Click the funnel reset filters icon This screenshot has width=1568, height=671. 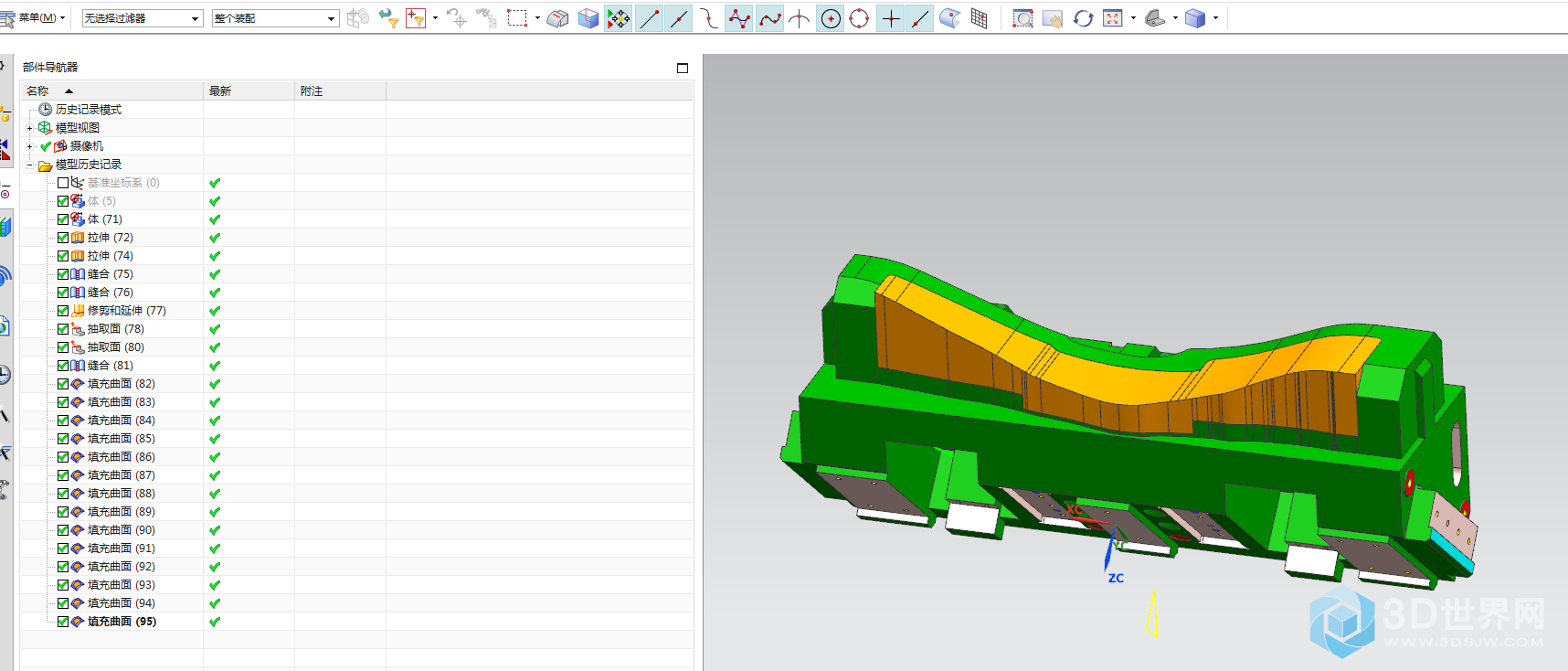tap(387, 18)
